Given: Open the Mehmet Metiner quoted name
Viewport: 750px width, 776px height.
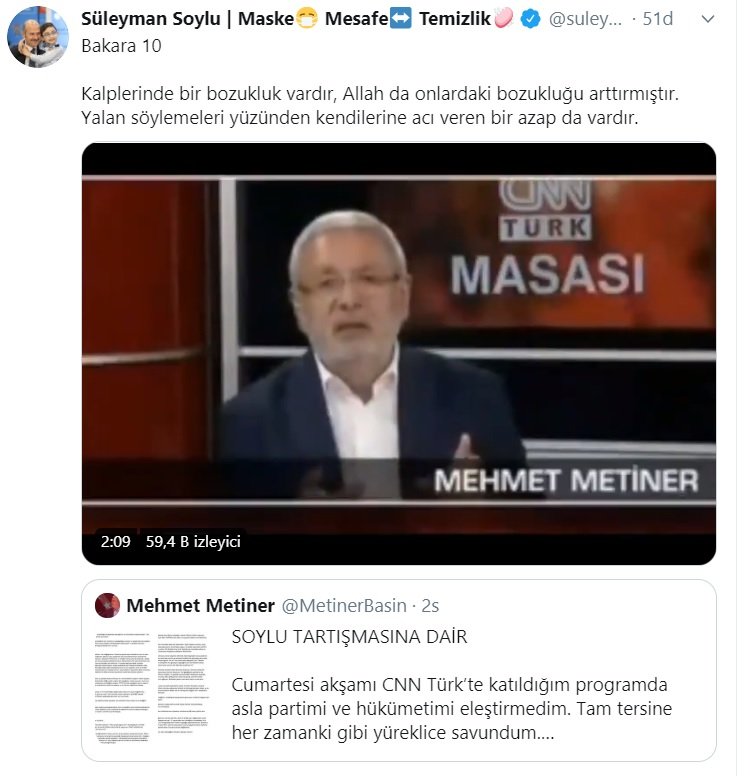Looking at the screenshot, I should tap(200, 605).
